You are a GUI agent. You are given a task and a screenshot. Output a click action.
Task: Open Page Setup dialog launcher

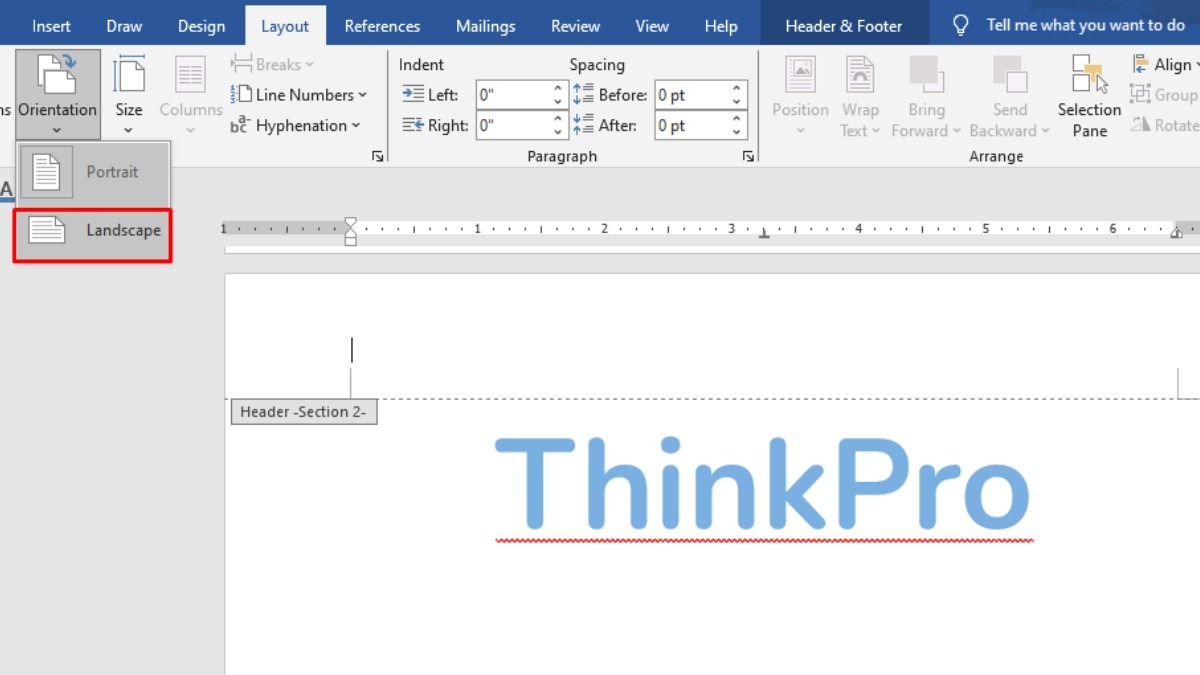[x=378, y=156]
